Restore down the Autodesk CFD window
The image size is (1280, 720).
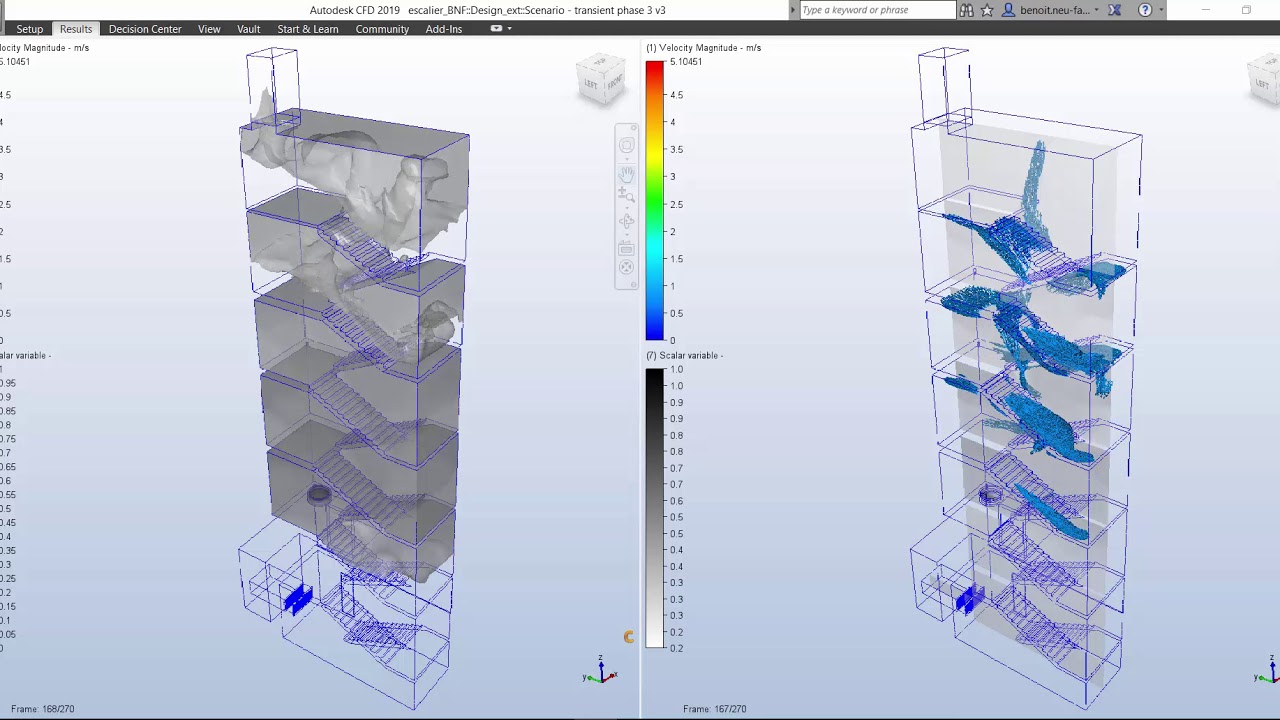click(1246, 10)
